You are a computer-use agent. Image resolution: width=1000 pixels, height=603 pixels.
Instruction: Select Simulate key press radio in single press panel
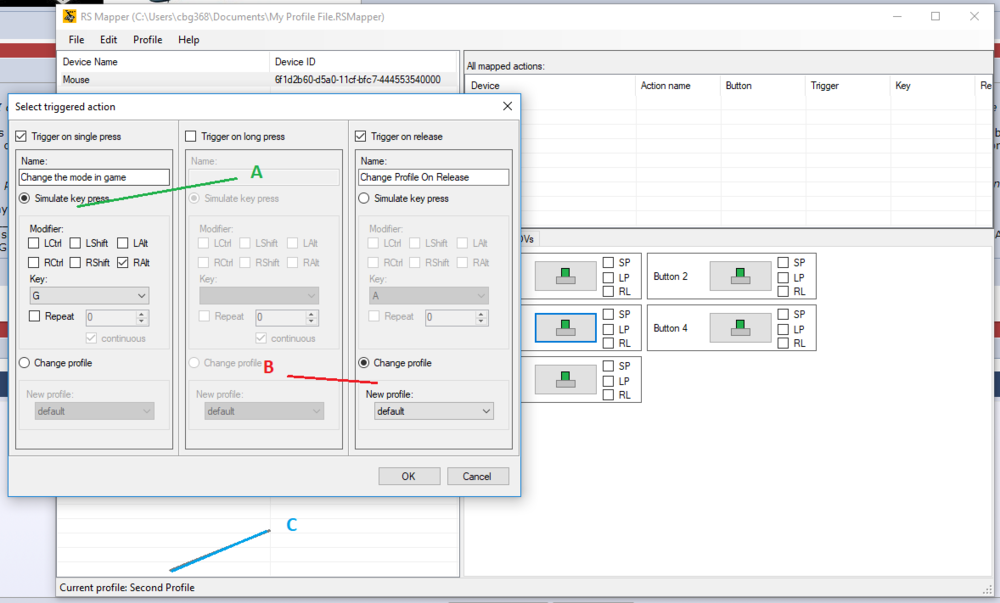[x=24, y=198]
